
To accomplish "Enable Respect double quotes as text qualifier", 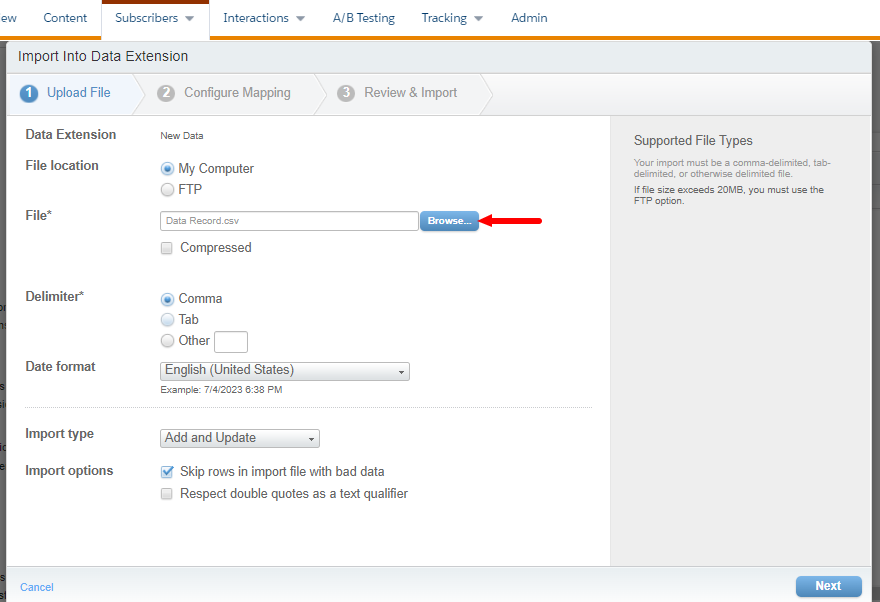I will [x=167, y=494].
